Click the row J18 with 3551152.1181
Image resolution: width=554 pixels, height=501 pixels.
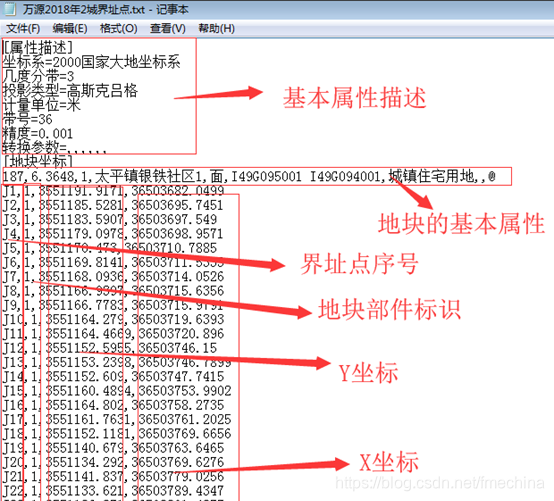point(117,434)
